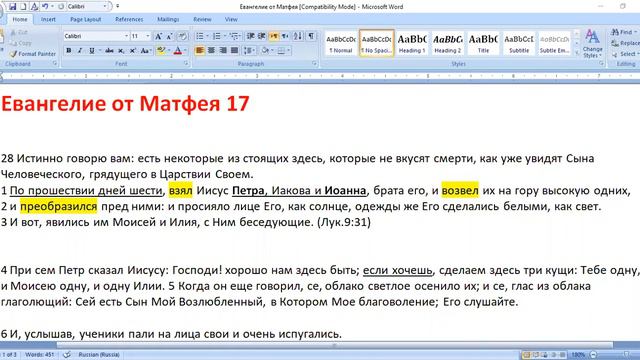
Task: Toggle show paragraph marks
Action: (311, 36)
